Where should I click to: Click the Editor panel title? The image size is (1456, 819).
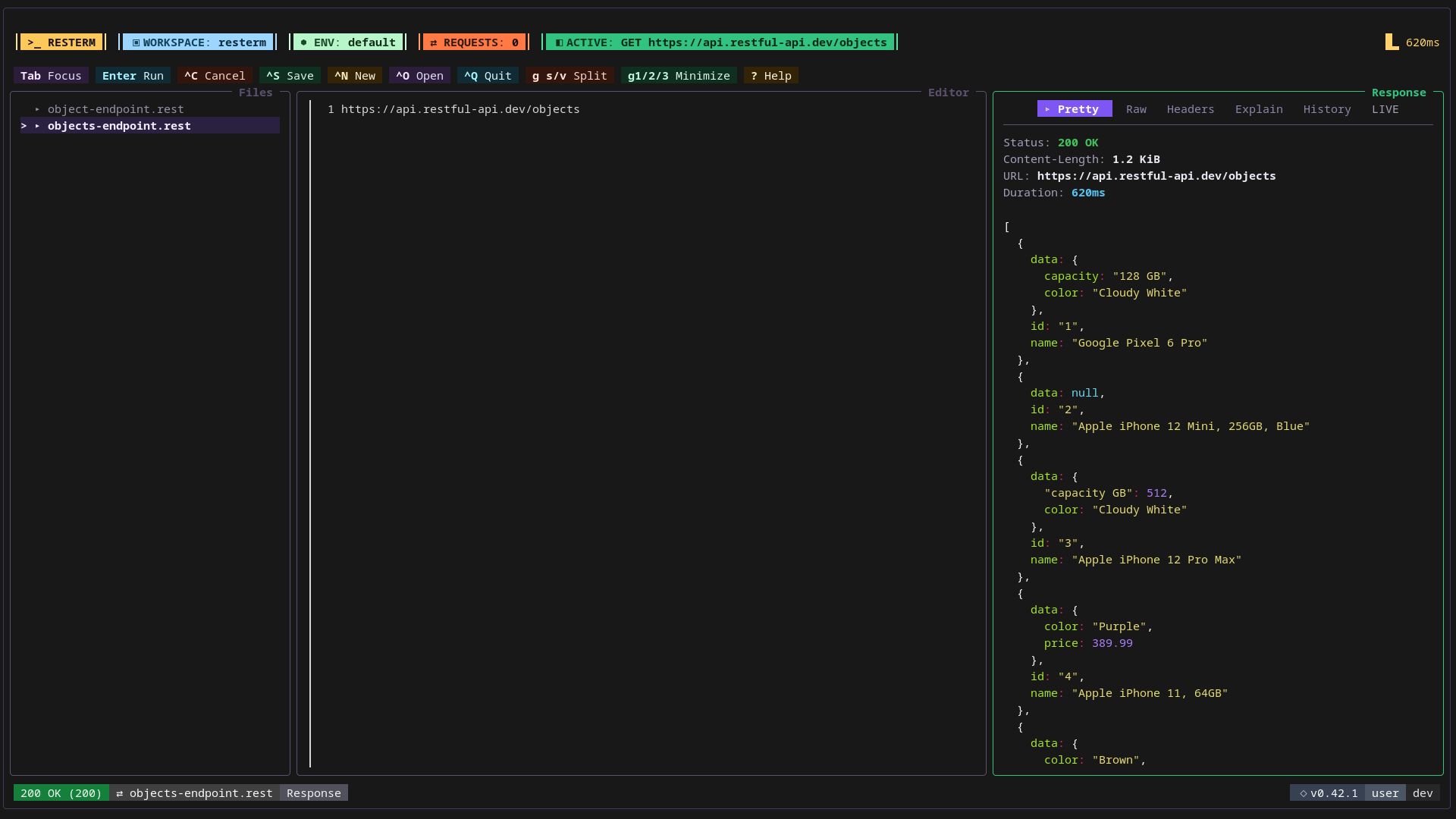[x=949, y=93]
